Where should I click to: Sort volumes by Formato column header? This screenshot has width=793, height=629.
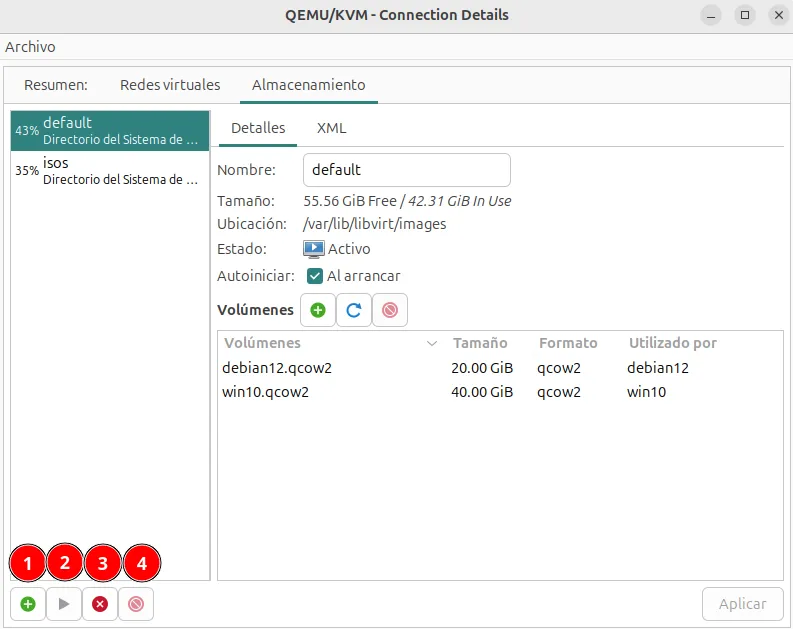pos(568,343)
